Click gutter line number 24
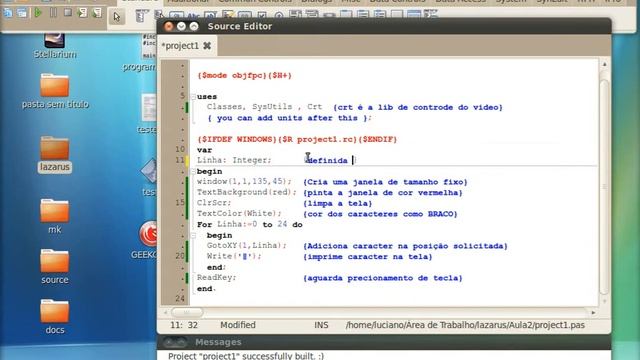Viewport: 640px width, 360px height. [180, 299]
